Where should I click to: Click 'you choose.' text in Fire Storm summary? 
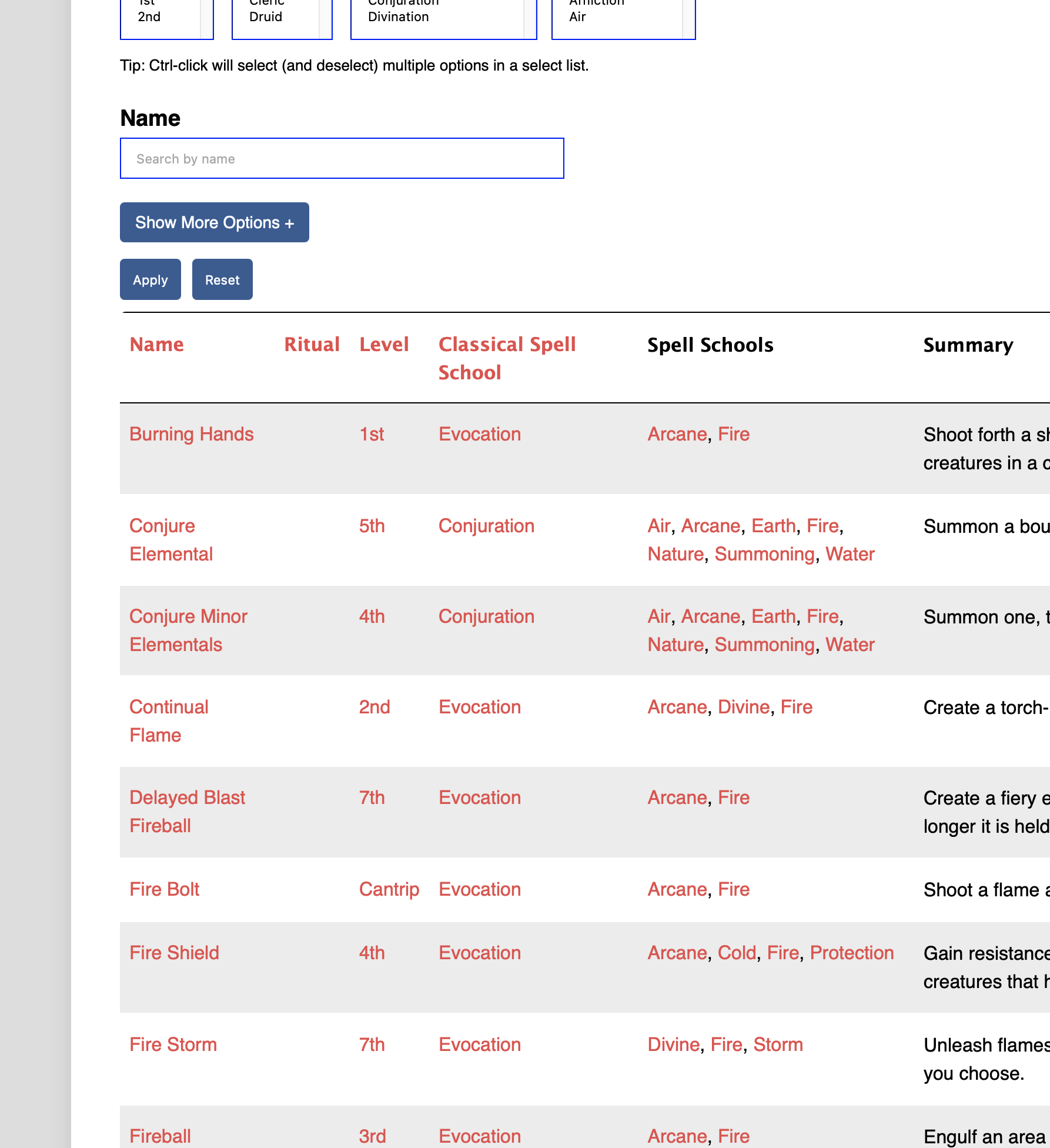tap(974, 1073)
